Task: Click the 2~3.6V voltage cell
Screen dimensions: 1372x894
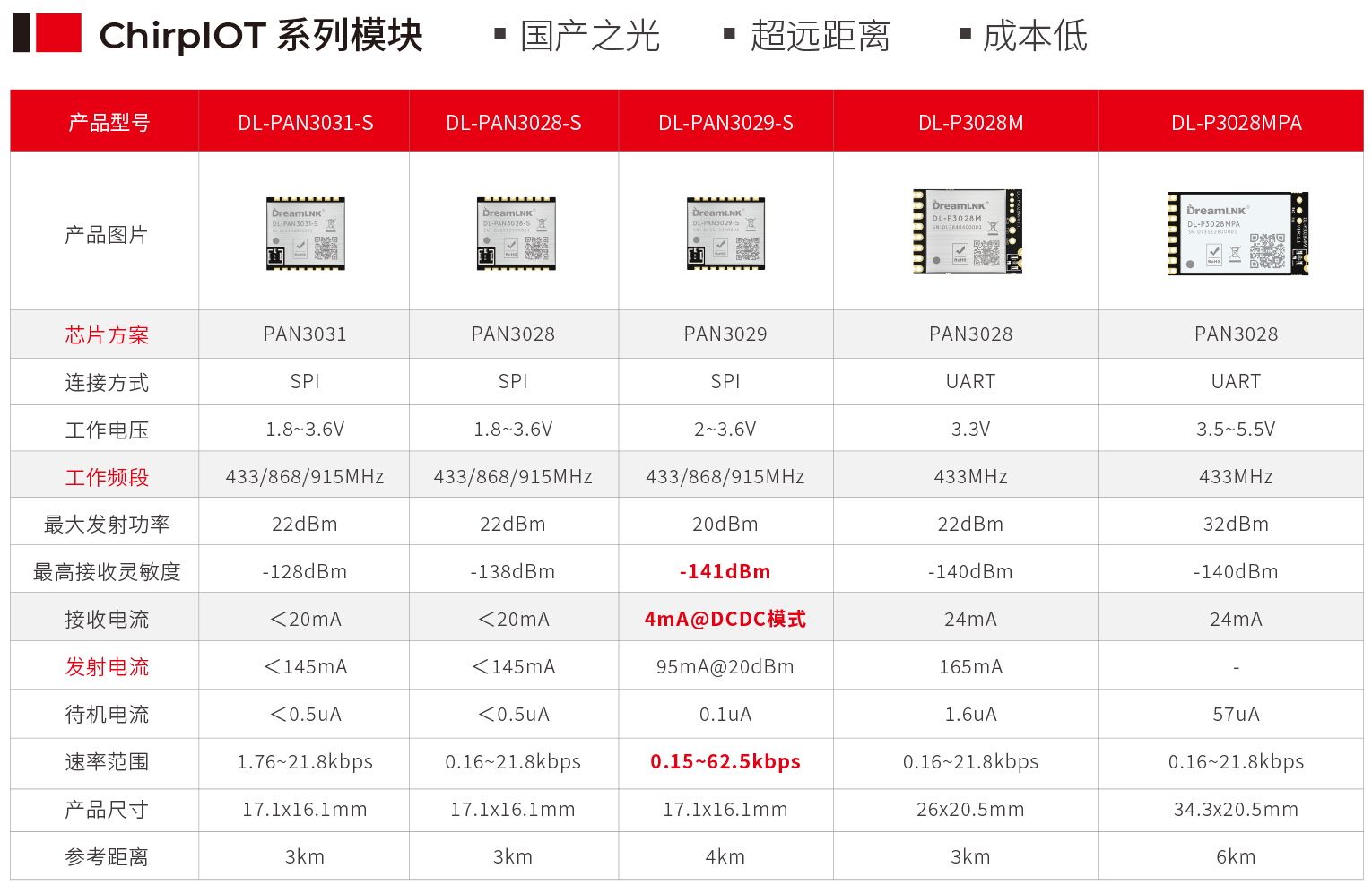Action: click(x=725, y=430)
